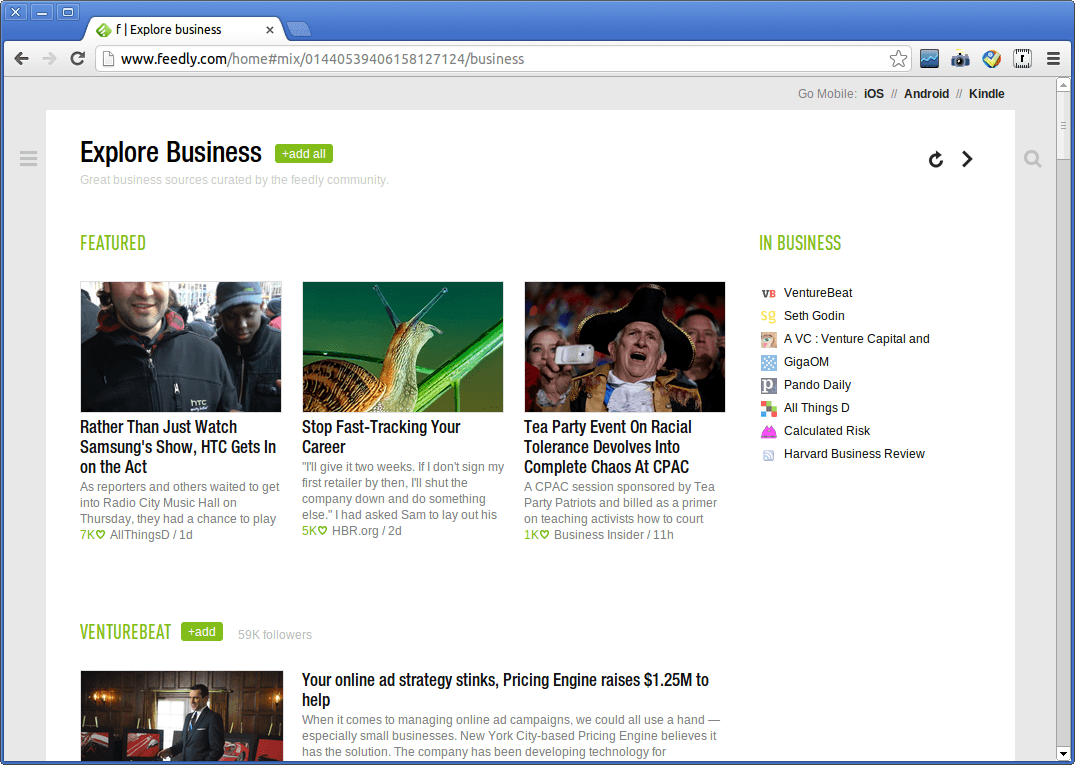Switch to the Explore business browser tab

coord(180,29)
